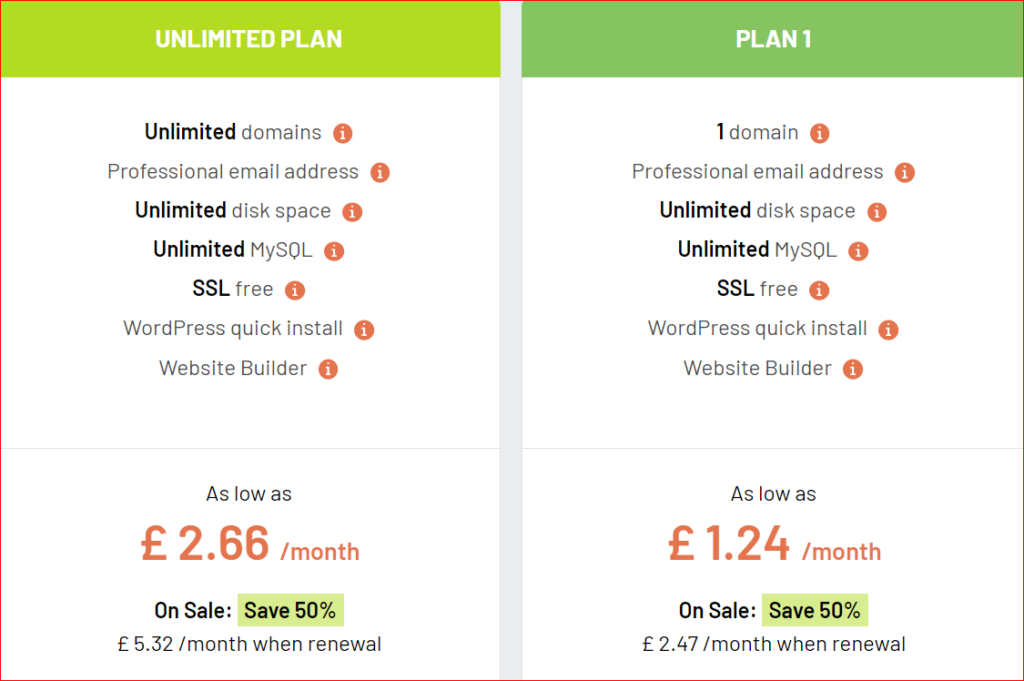Select the PLAN 1 header
The width and height of the screenshot is (1024, 681).
tap(773, 40)
